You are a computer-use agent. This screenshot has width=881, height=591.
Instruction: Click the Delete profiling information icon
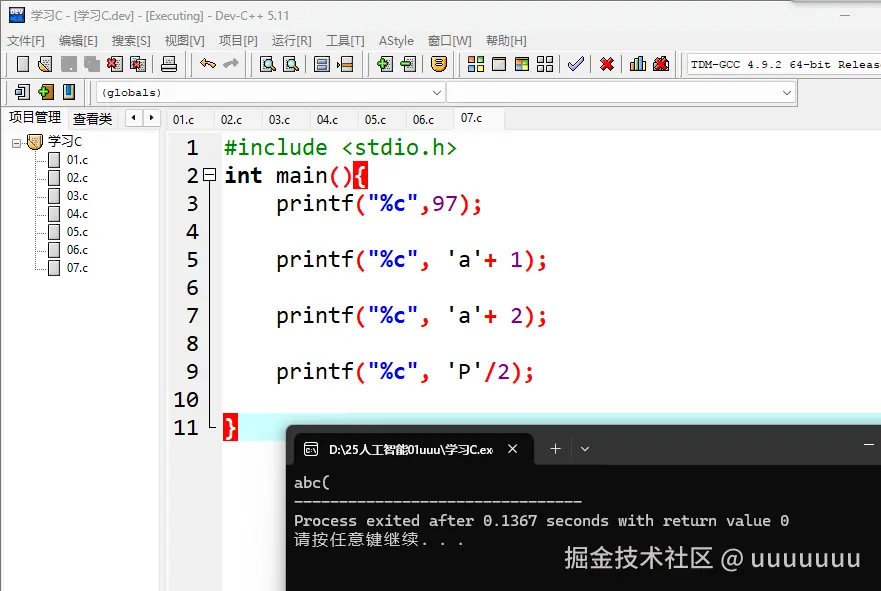click(x=661, y=64)
